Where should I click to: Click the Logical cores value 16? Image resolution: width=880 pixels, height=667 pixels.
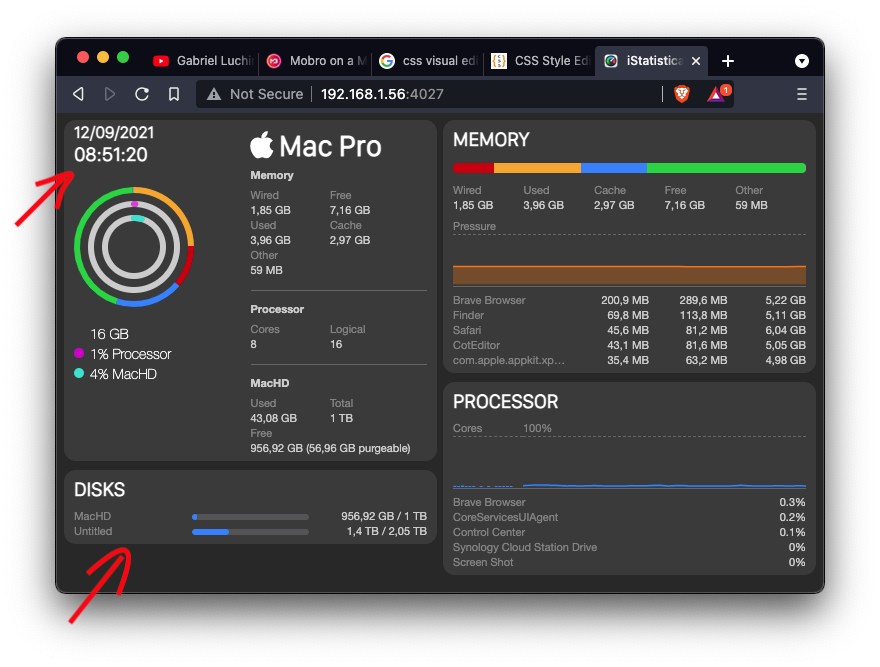click(336, 344)
